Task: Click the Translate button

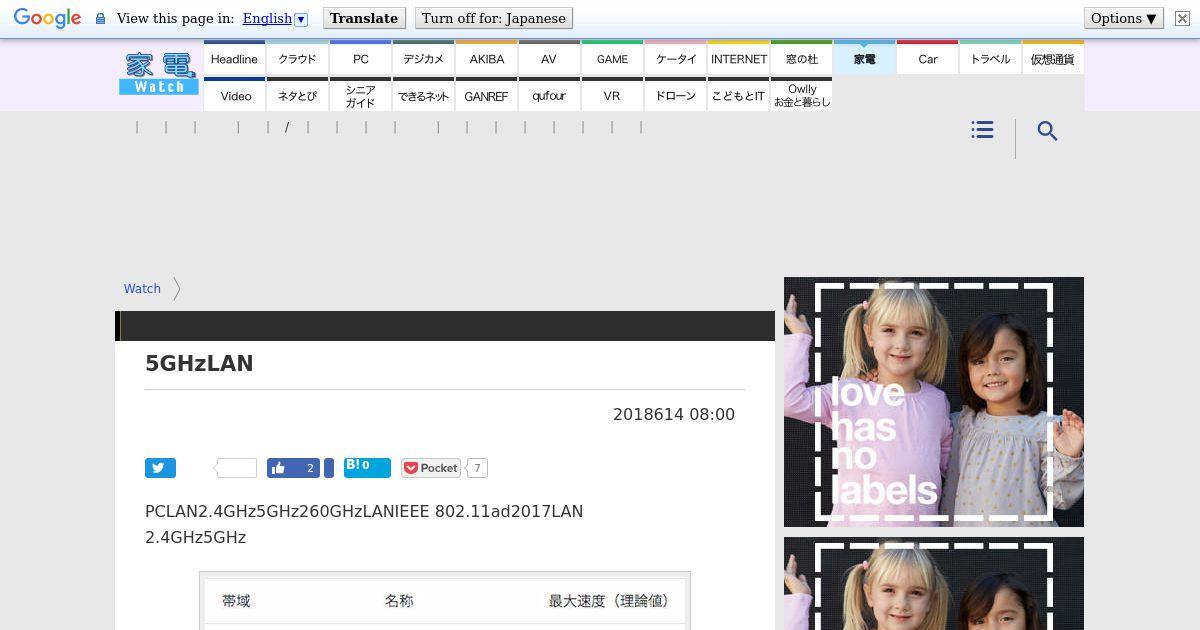Action: tap(363, 18)
